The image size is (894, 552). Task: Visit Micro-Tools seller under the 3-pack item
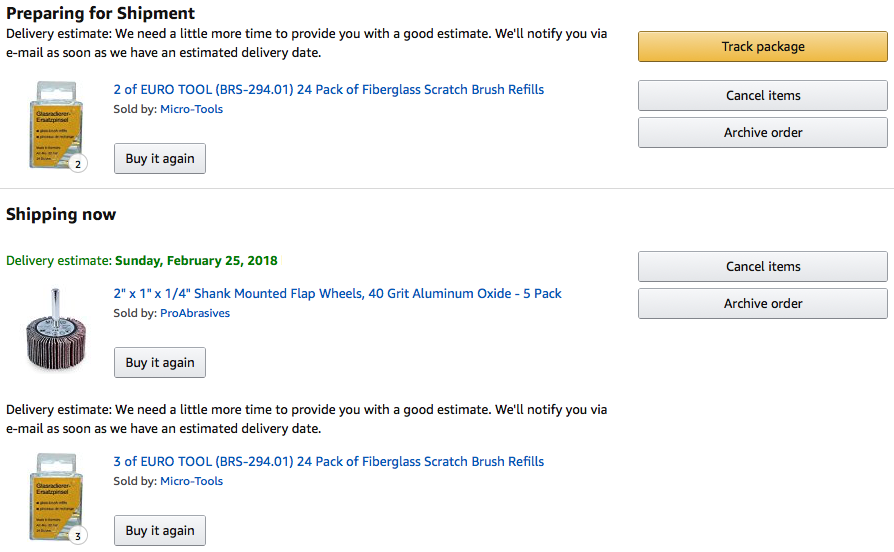click(x=191, y=481)
